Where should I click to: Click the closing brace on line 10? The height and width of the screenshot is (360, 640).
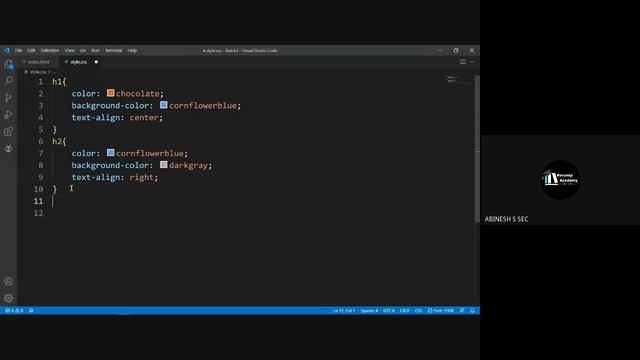pos(55,189)
